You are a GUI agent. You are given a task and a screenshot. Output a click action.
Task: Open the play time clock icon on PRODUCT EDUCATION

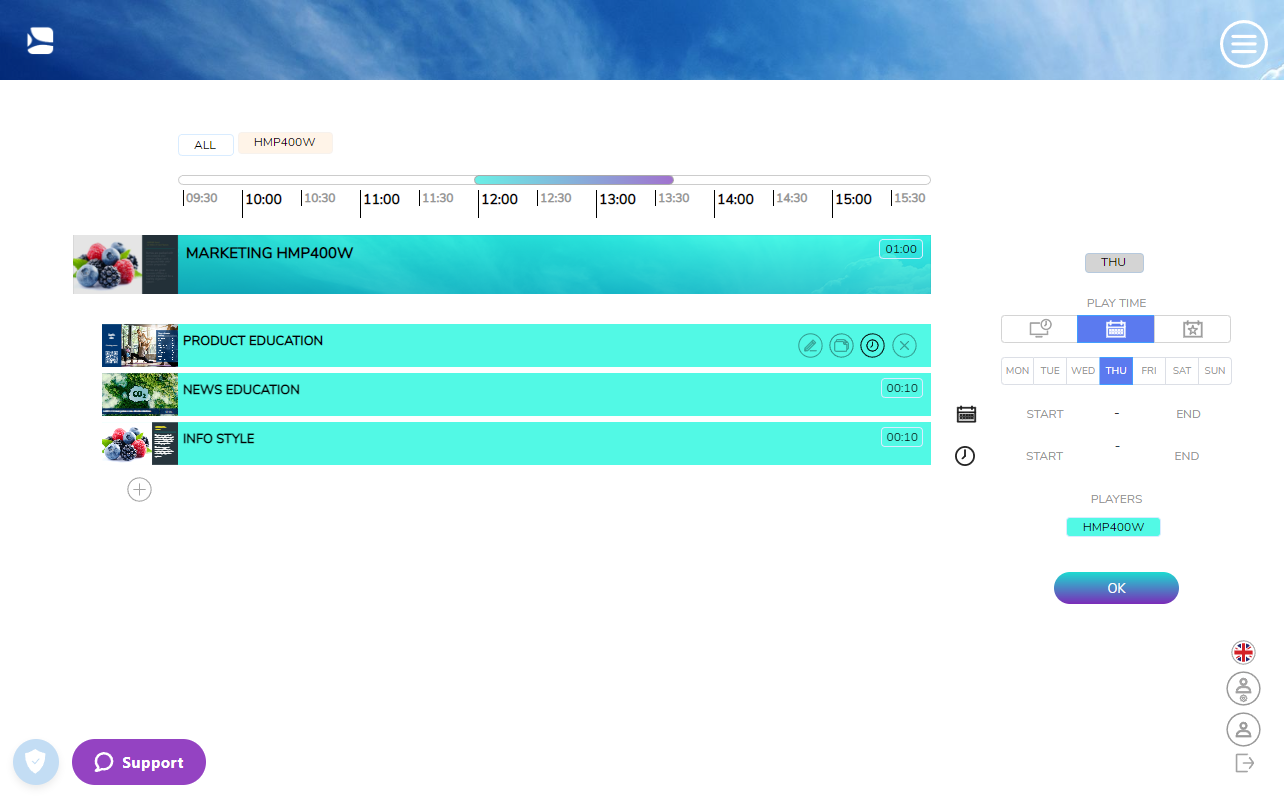[x=872, y=345]
